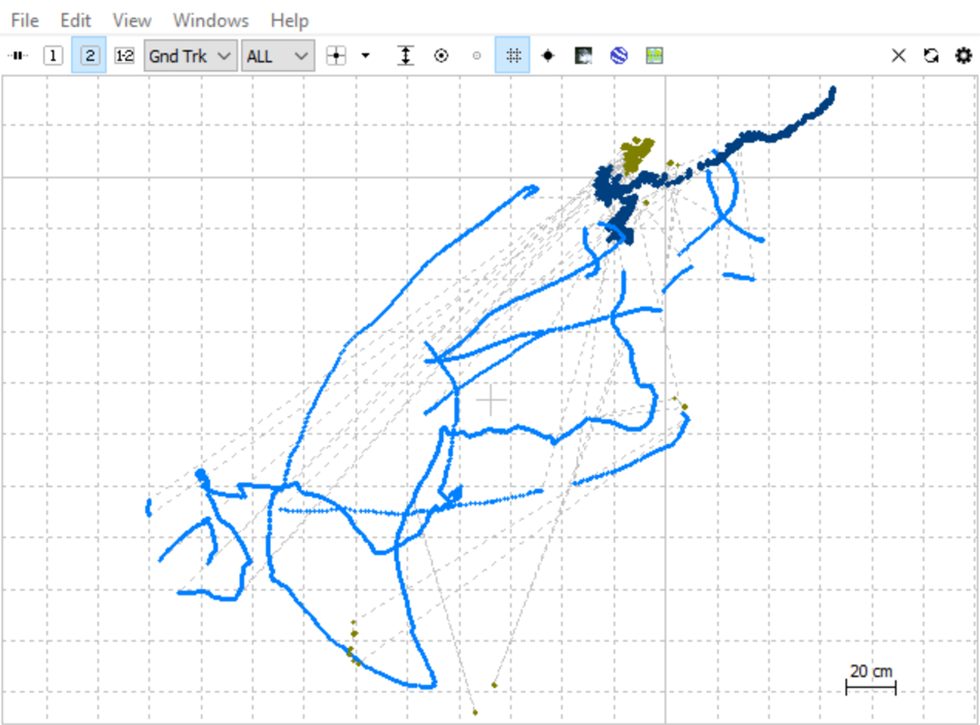Viewport: 980px width, 725px height.
Task: Click the connect/disconnect stream icon
Action: (18, 56)
